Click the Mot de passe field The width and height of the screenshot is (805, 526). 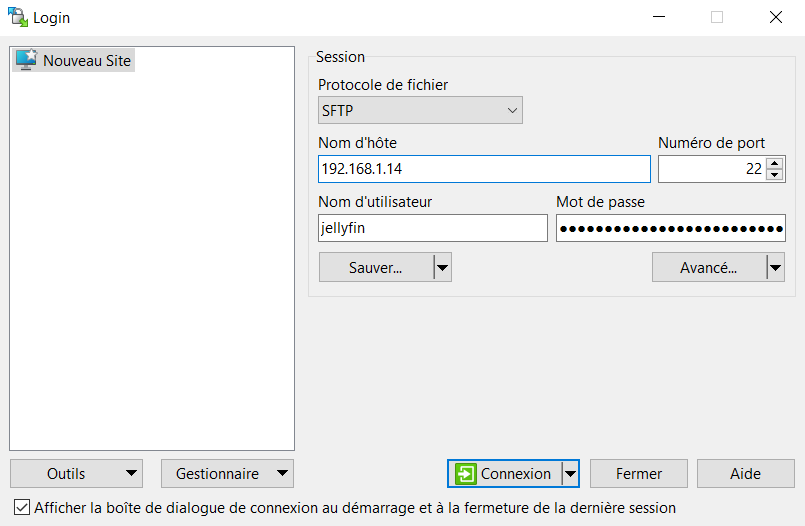click(670, 228)
